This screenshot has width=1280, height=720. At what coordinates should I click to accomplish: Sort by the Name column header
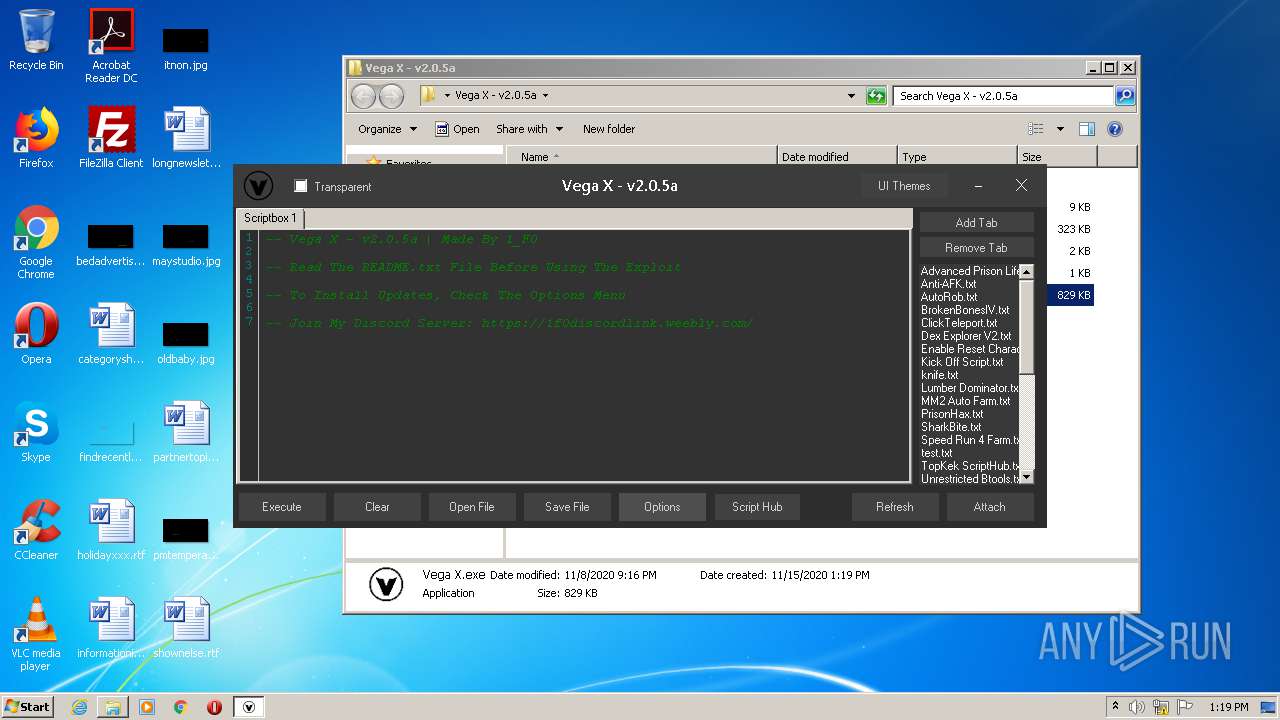(x=641, y=156)
